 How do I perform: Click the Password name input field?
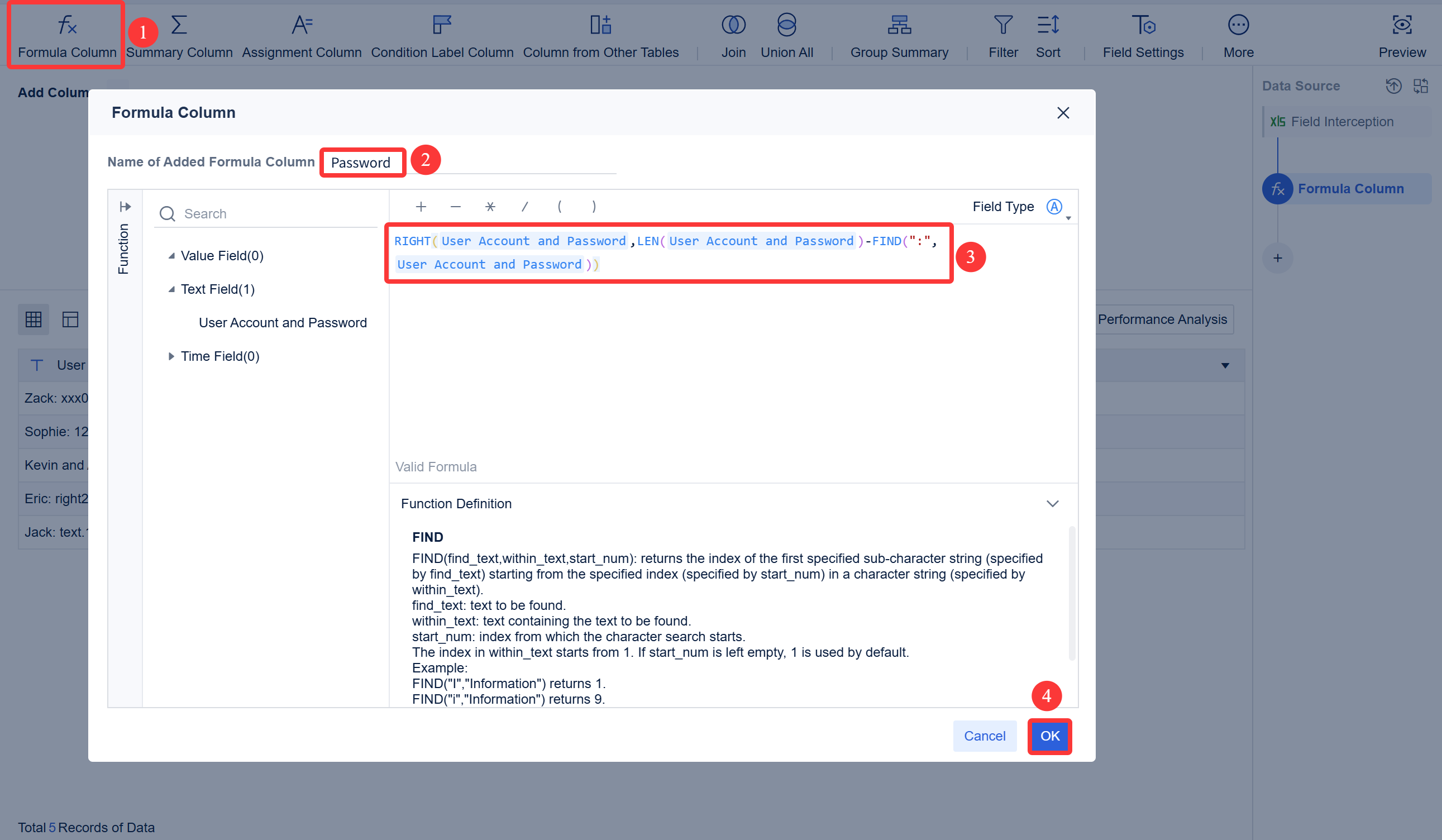tap(362, 162)
